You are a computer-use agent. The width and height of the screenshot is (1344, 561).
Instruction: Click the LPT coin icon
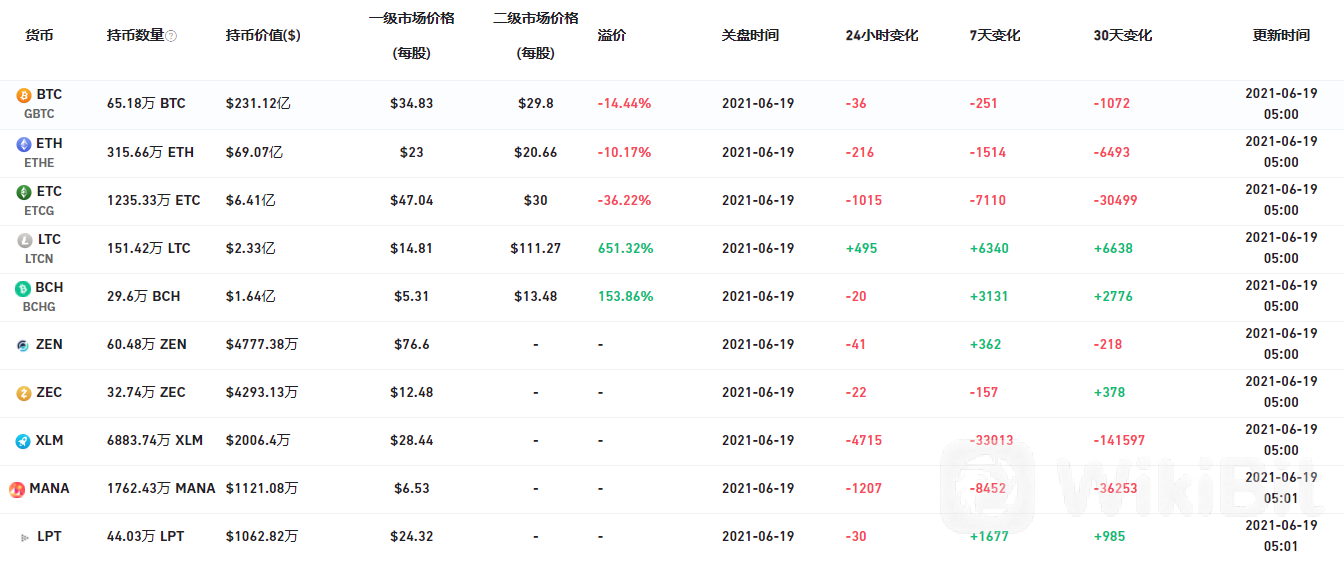[x=24, y=537]
